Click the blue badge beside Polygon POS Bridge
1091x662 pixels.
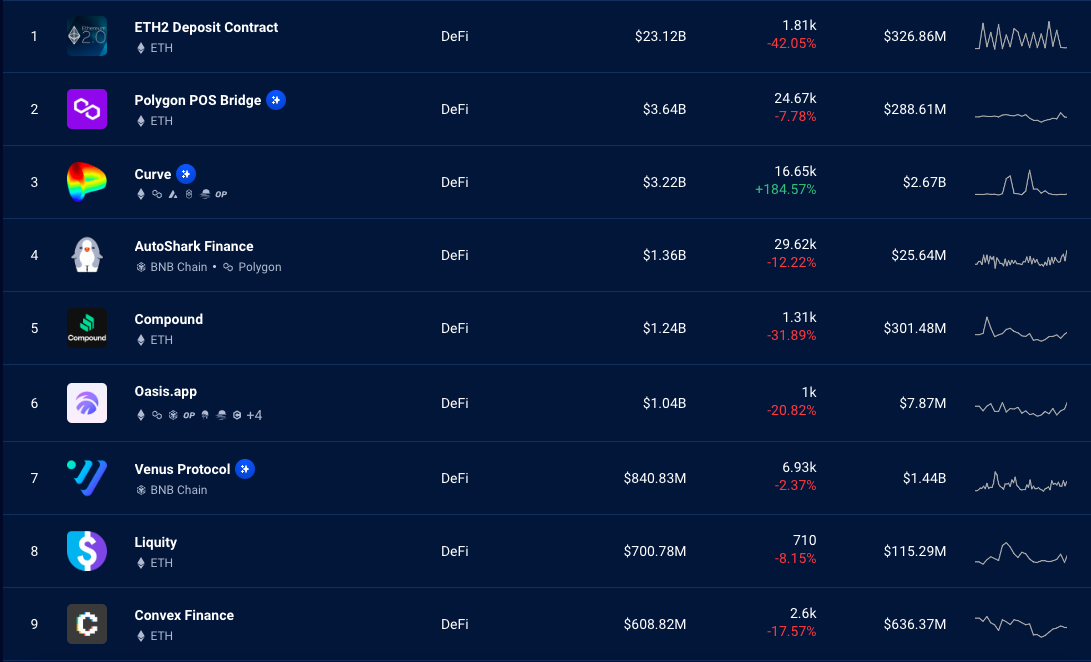pos(276,100)
